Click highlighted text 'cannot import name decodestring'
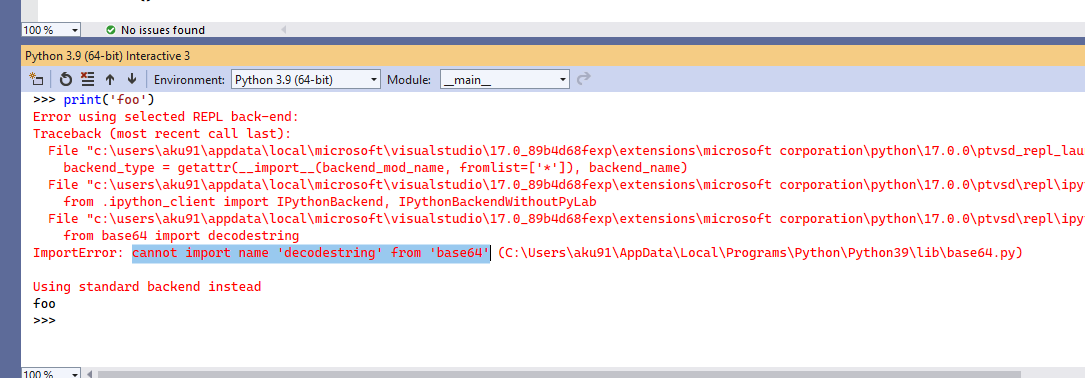The width and height of the screenshot is (1085, 378). (x=311, y=253)
